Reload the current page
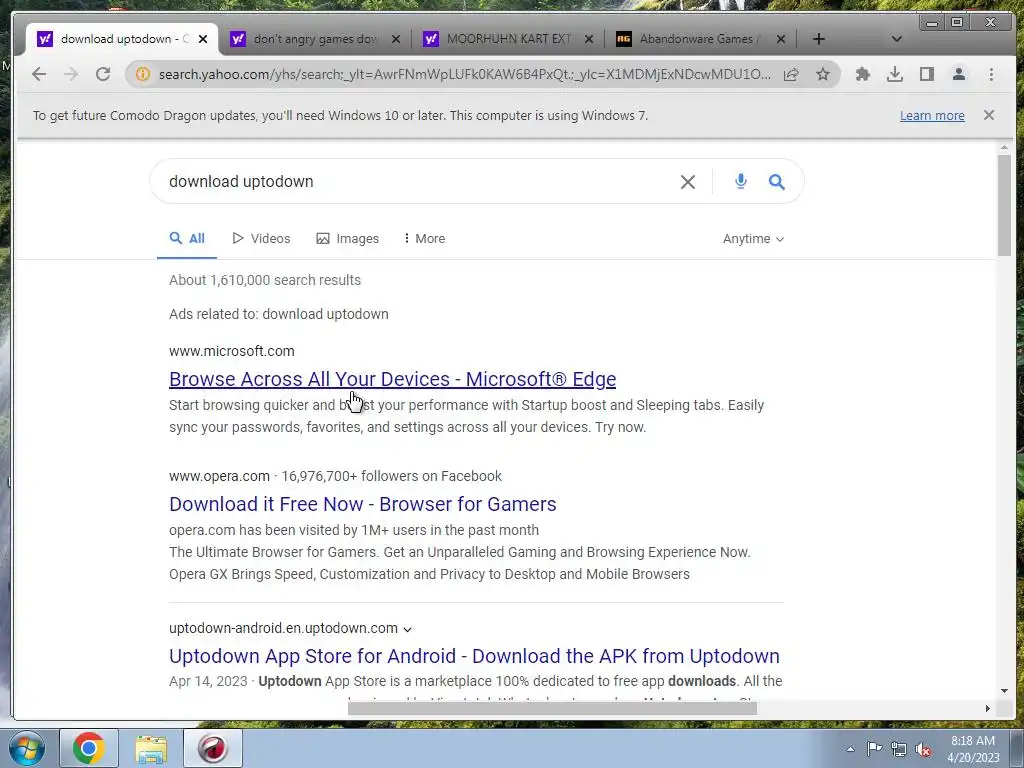The image size is (1024, 768). [103, 74]
